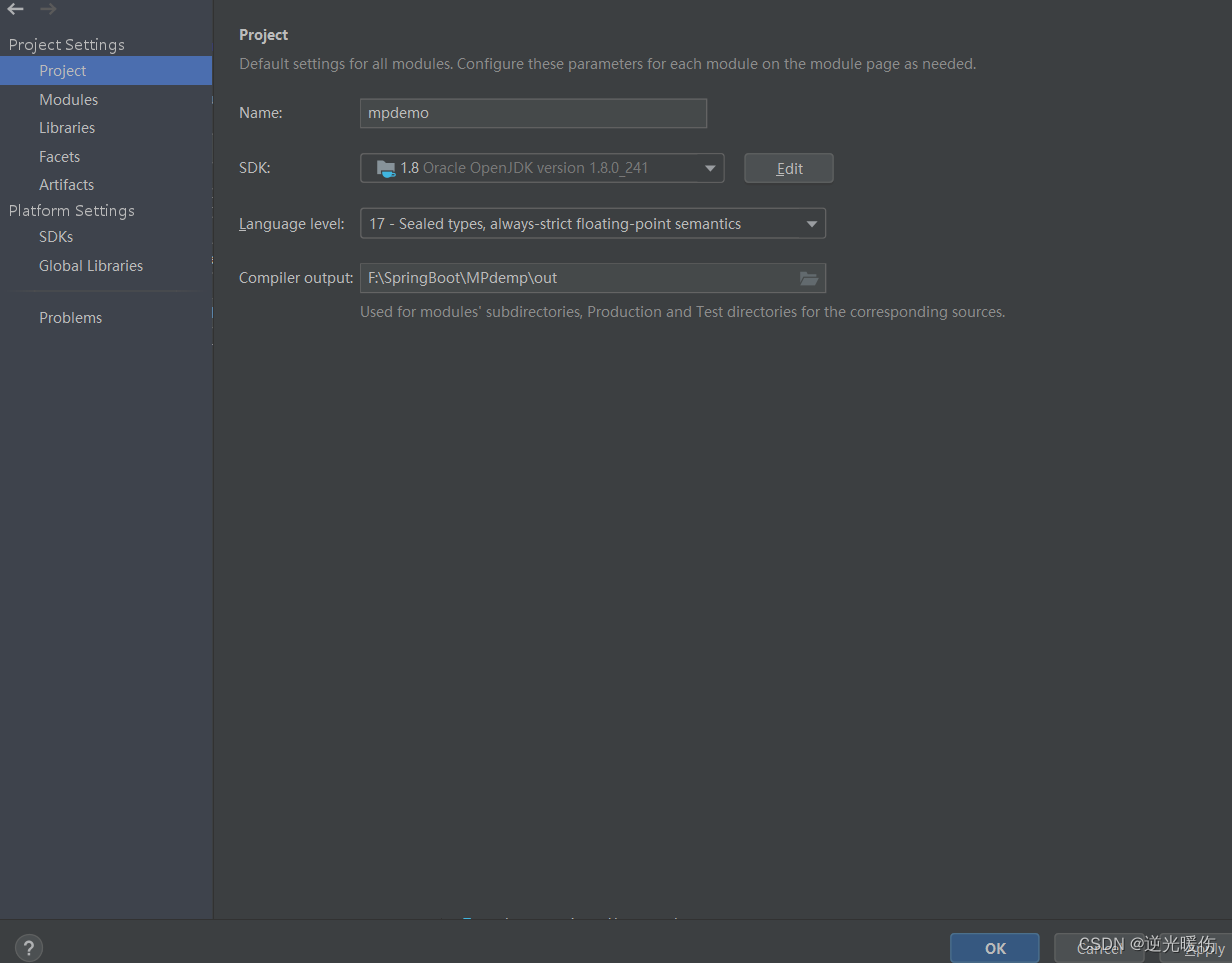This screenshot has width=1232, height=963.
Task: Apply the project settings
Action: (1201, 947)
